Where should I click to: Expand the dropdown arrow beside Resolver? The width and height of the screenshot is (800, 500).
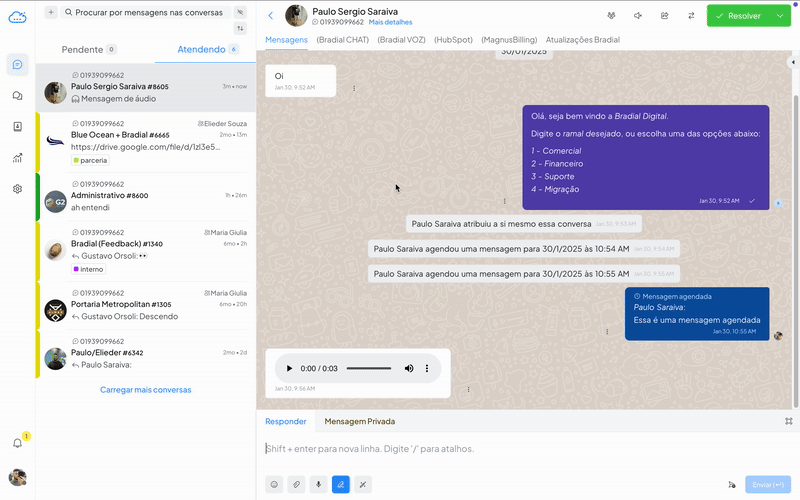(x=780, y=16)
